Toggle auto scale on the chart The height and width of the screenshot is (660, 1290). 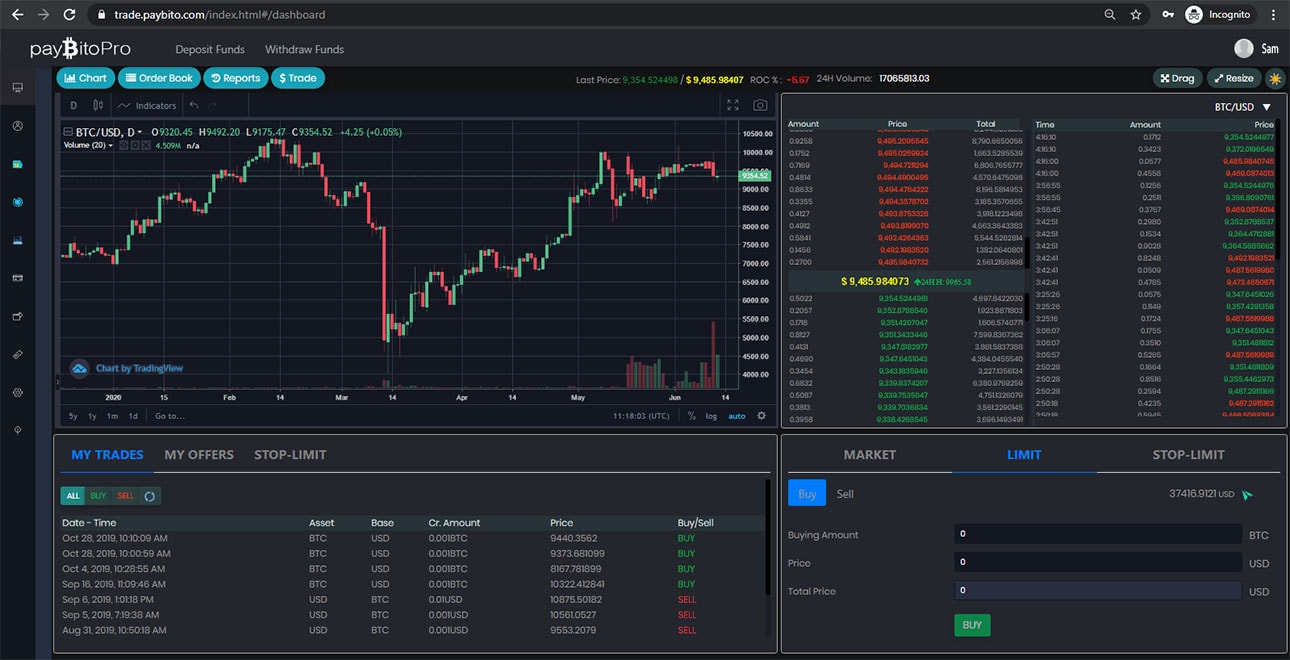[737, 416]
